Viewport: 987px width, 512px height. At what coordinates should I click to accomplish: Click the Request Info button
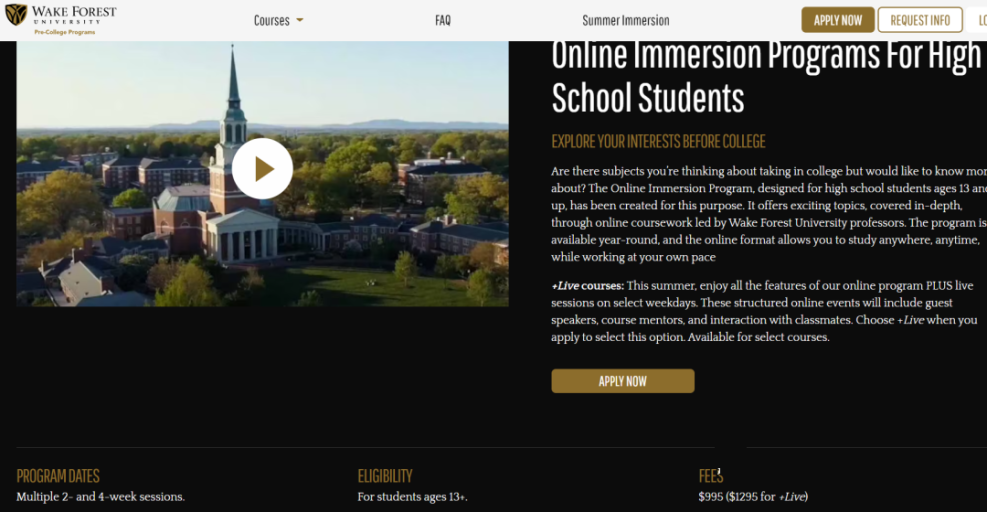coord(920,20)
